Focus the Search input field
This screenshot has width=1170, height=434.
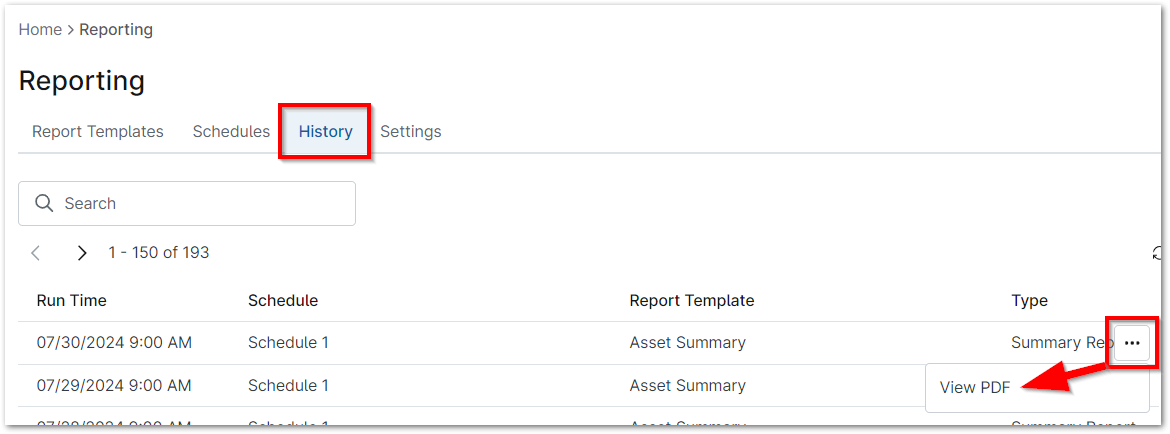[200, 203]
